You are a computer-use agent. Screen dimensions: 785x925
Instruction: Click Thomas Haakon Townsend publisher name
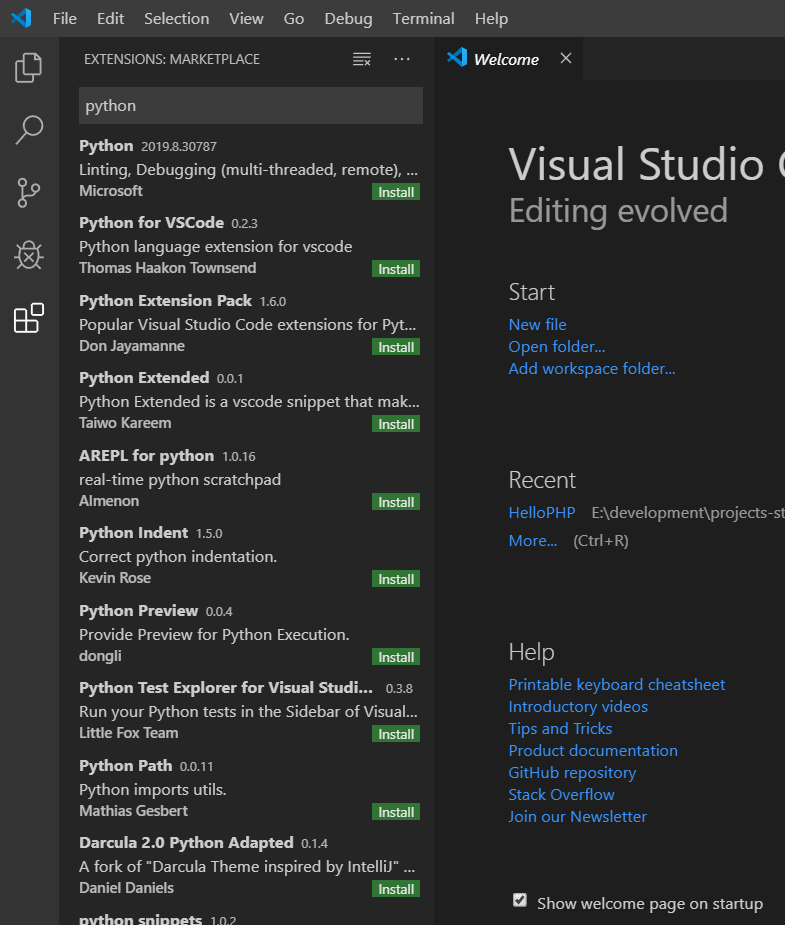point(167,268)
